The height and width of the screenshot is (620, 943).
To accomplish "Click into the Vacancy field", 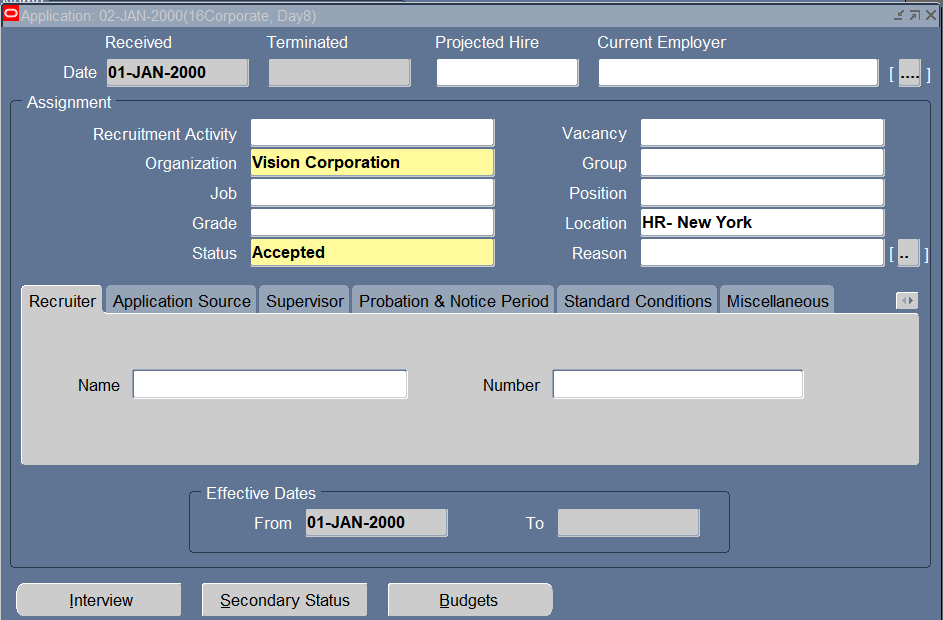I will [762, 133].
